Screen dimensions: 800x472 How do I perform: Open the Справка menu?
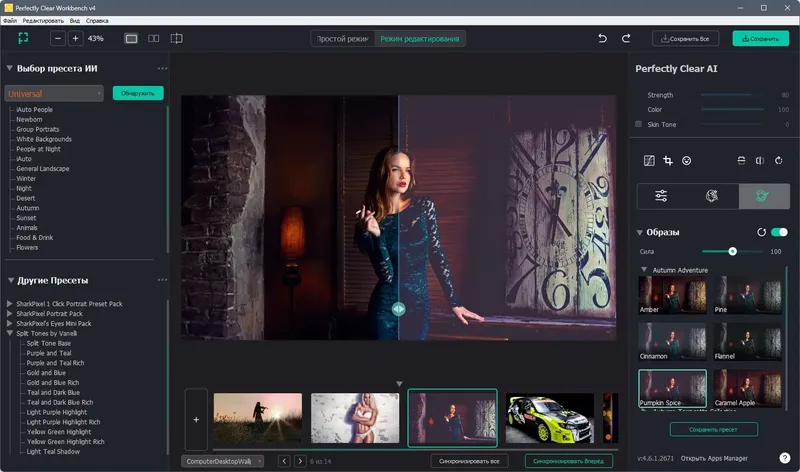point(97,20)
